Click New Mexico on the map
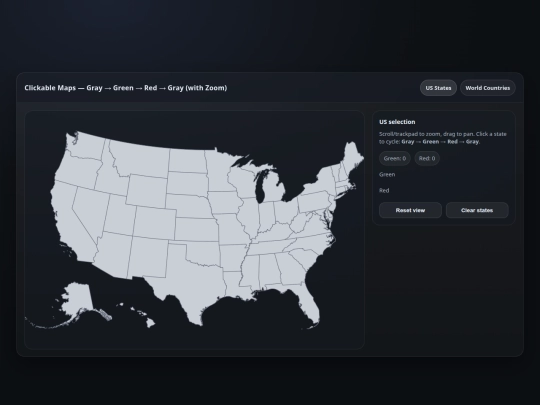The width and height of the screenshot is (540, 405). pyautogui.click(x=148, y=258)
